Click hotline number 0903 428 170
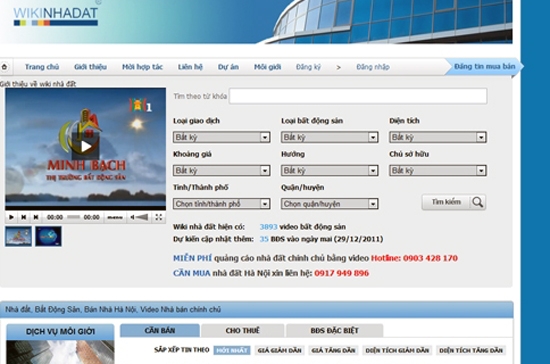 tap(430, 258)
